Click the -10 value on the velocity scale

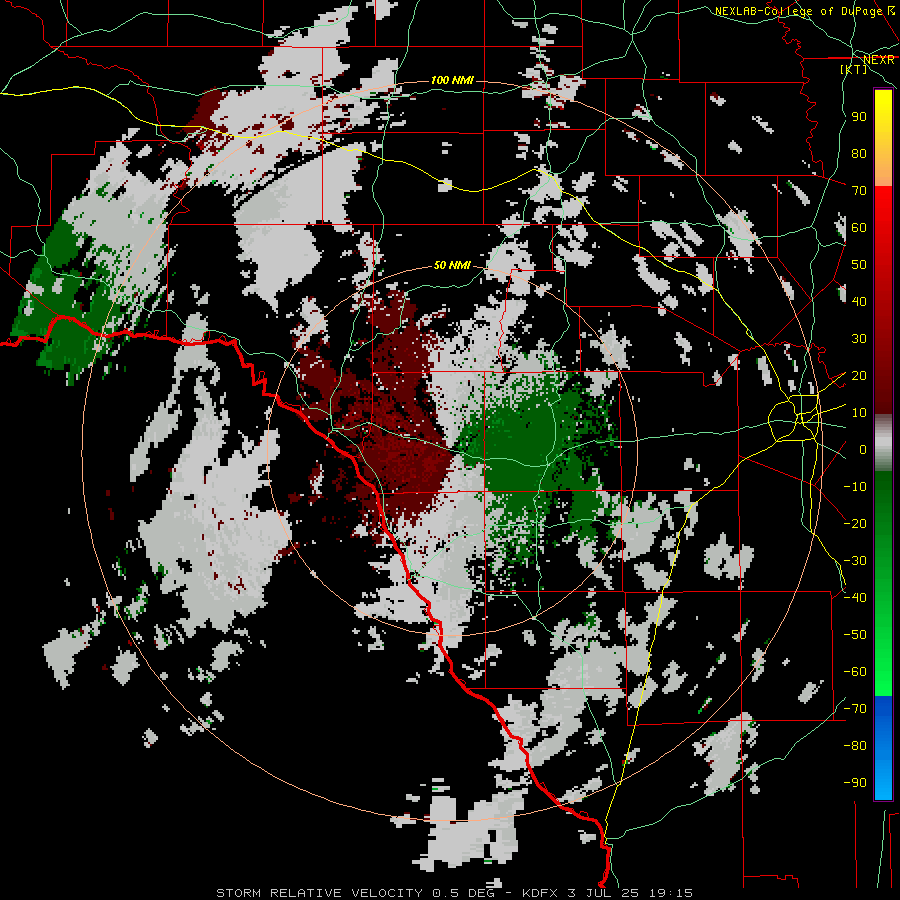point(855,487)
